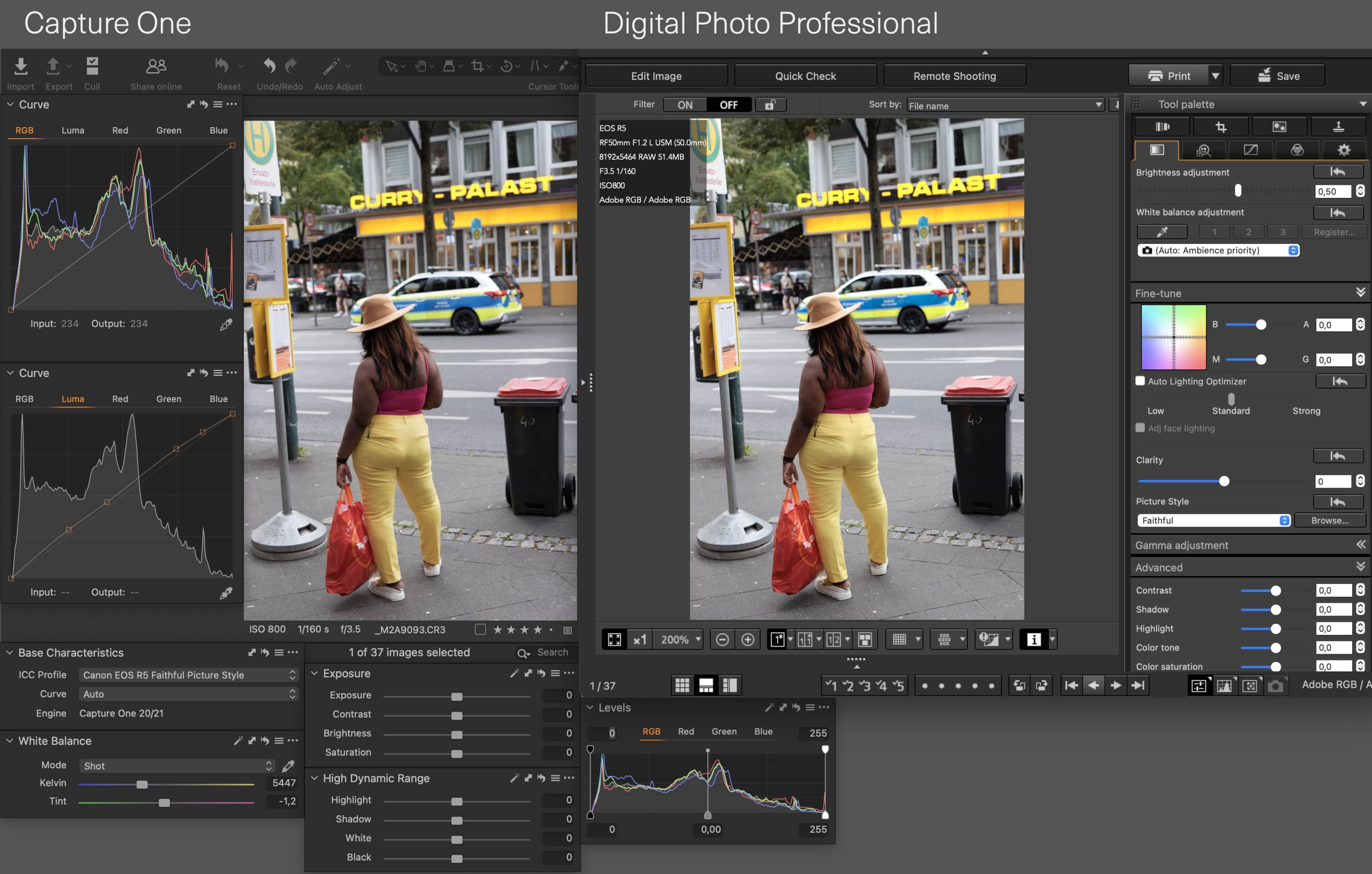The width and height of the screenshot is (1372, 874).
Task: Click the RGB Curve eyedropper picker
Action: tap(226, 324)
